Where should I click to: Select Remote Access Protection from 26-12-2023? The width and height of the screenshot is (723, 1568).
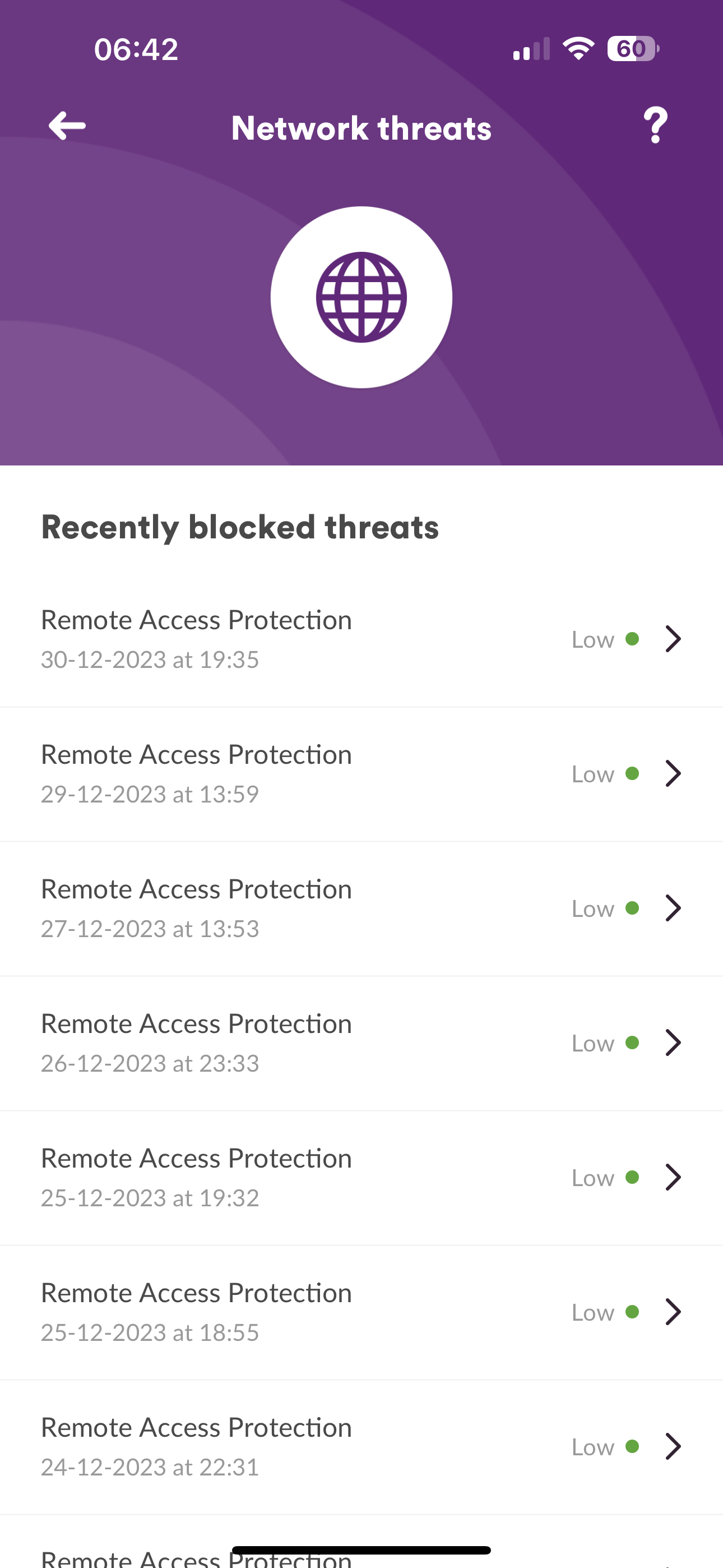point(196,1025)
